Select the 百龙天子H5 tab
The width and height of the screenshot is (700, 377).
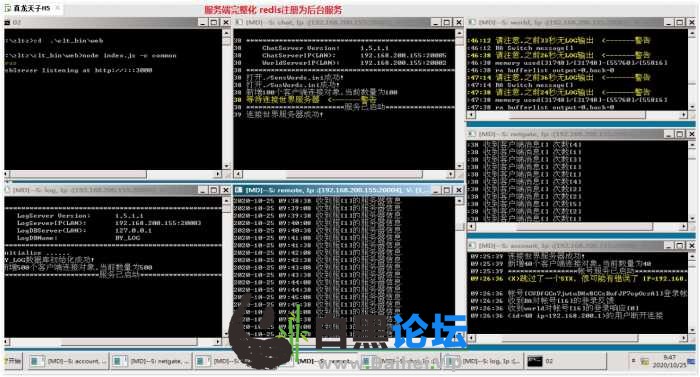30,8
